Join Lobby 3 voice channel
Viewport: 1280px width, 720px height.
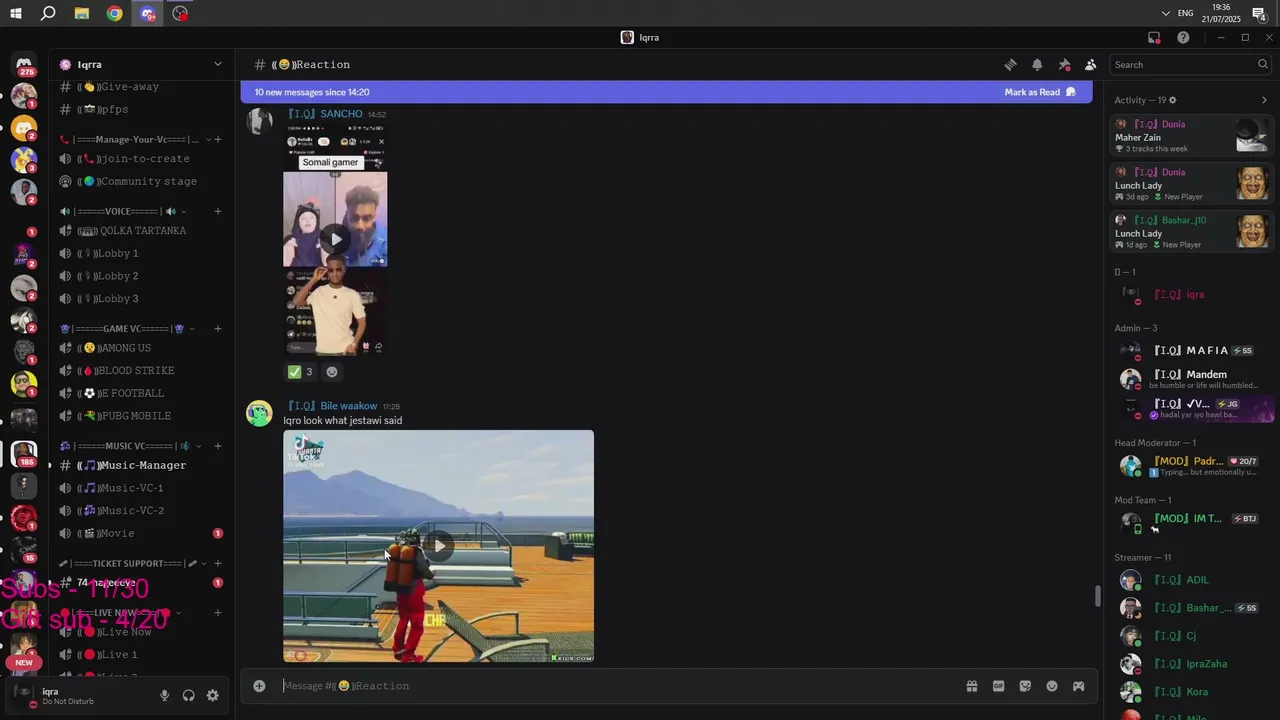click(x=141, y=299)
